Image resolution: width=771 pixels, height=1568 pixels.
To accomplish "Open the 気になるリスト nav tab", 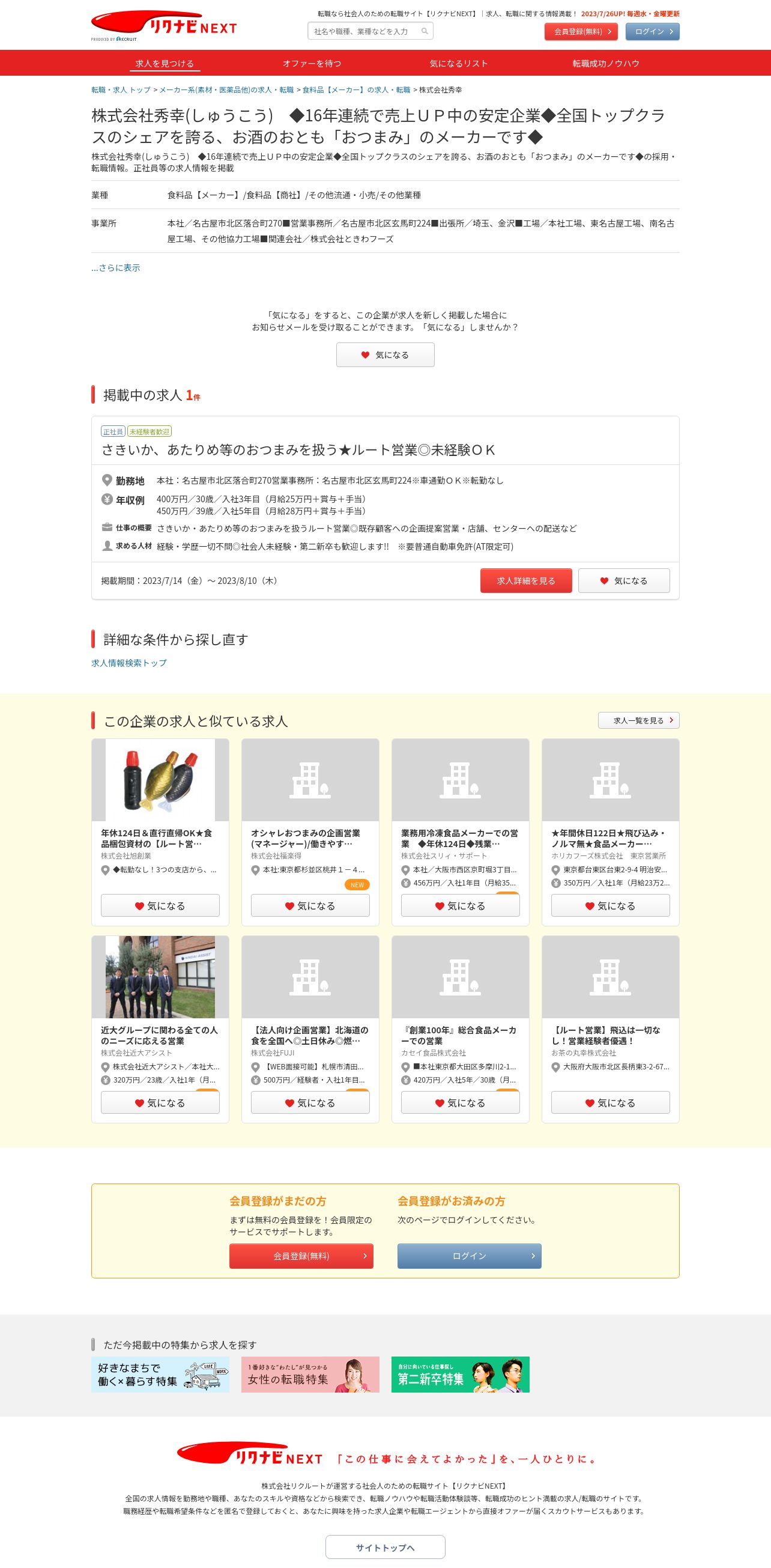I will pyautogui.click(x=459, y=63).
